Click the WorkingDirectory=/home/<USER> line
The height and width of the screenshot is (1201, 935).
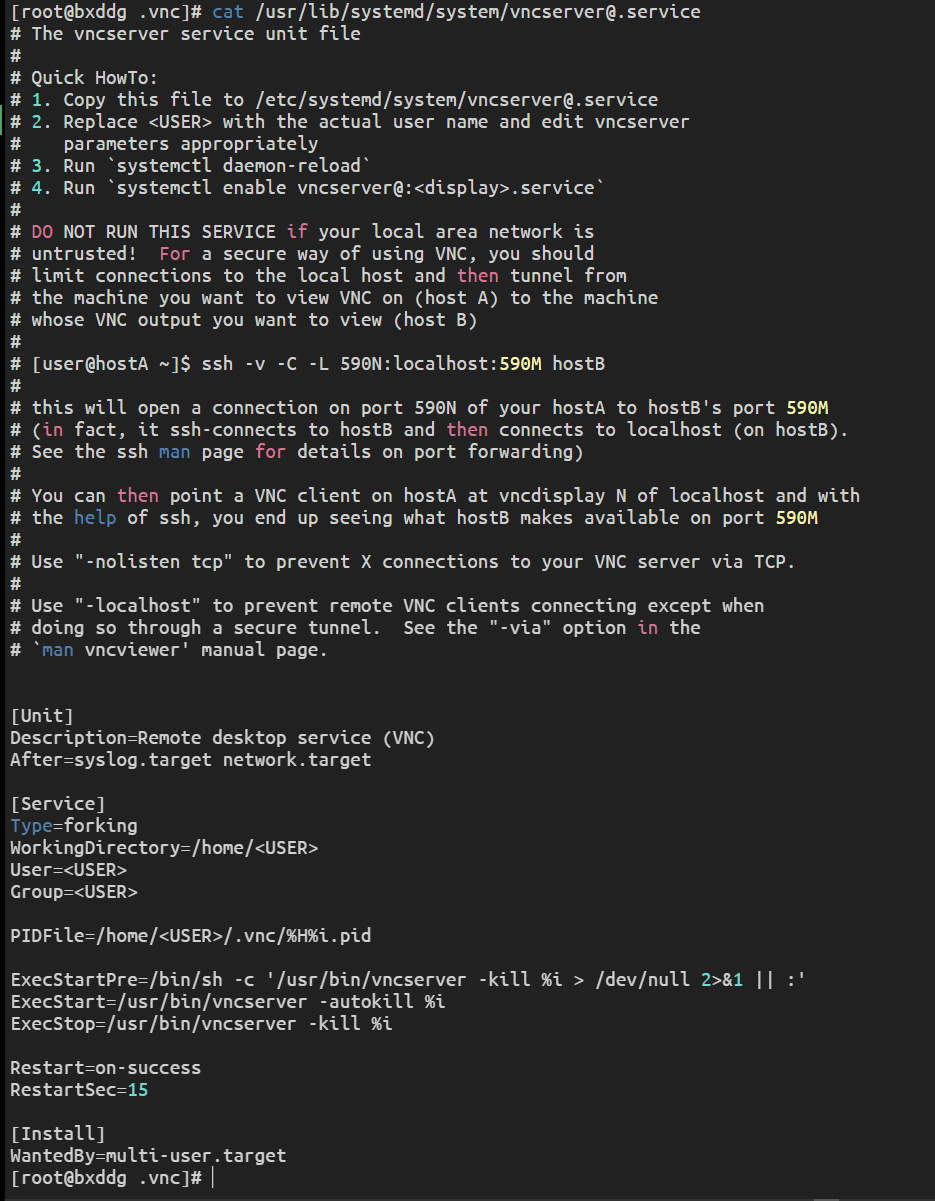click(x=164, y=848)
